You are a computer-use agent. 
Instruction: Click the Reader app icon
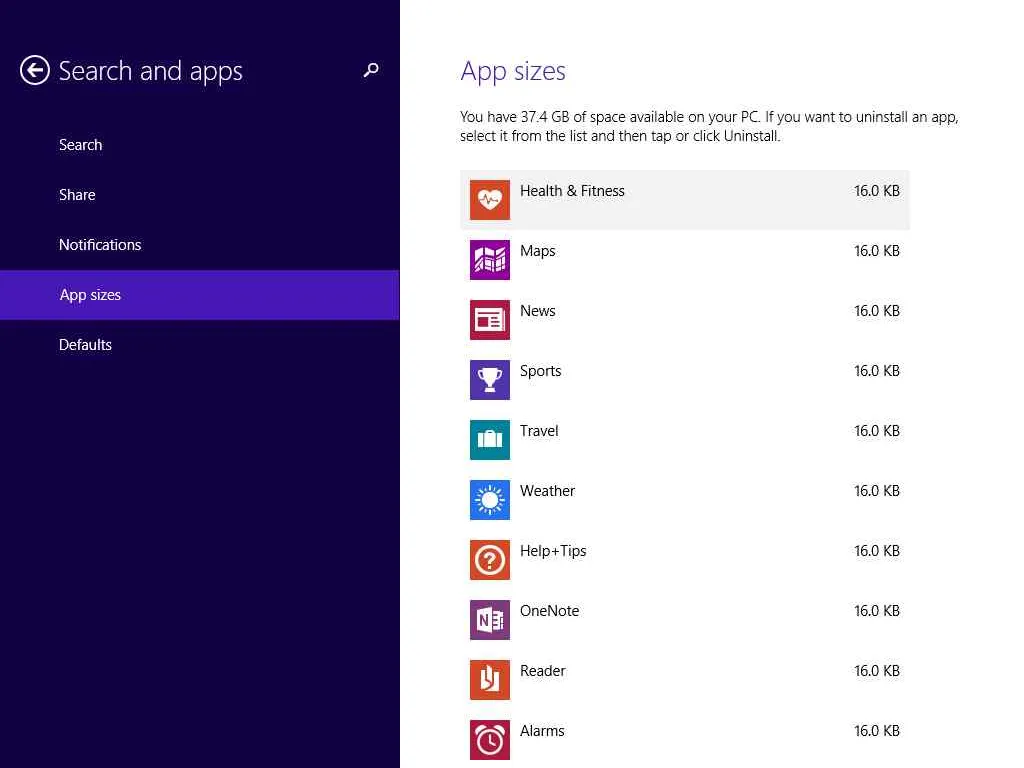[x=490, y=680]
